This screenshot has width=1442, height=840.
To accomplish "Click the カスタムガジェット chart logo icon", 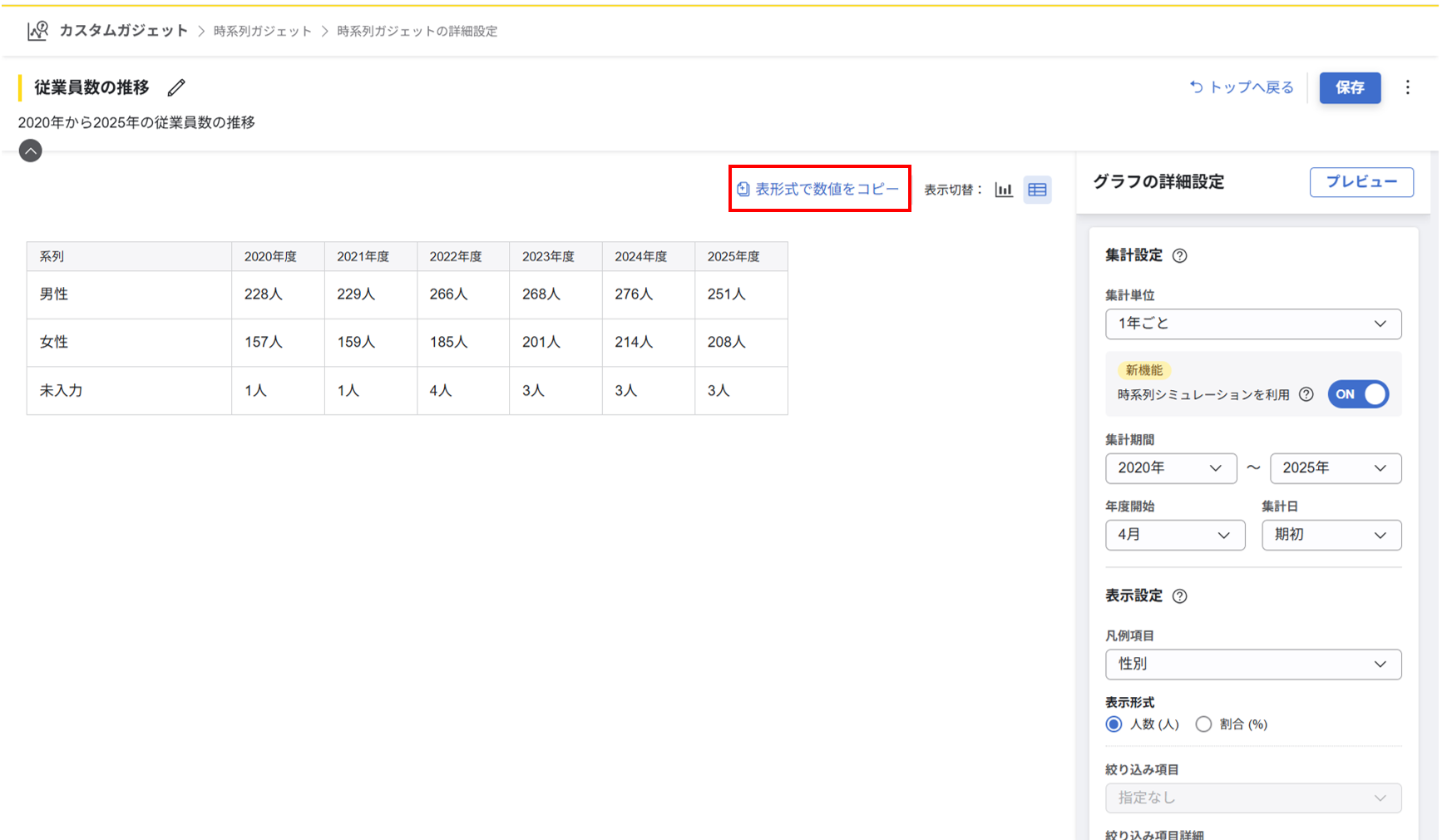I will [37, 31].
